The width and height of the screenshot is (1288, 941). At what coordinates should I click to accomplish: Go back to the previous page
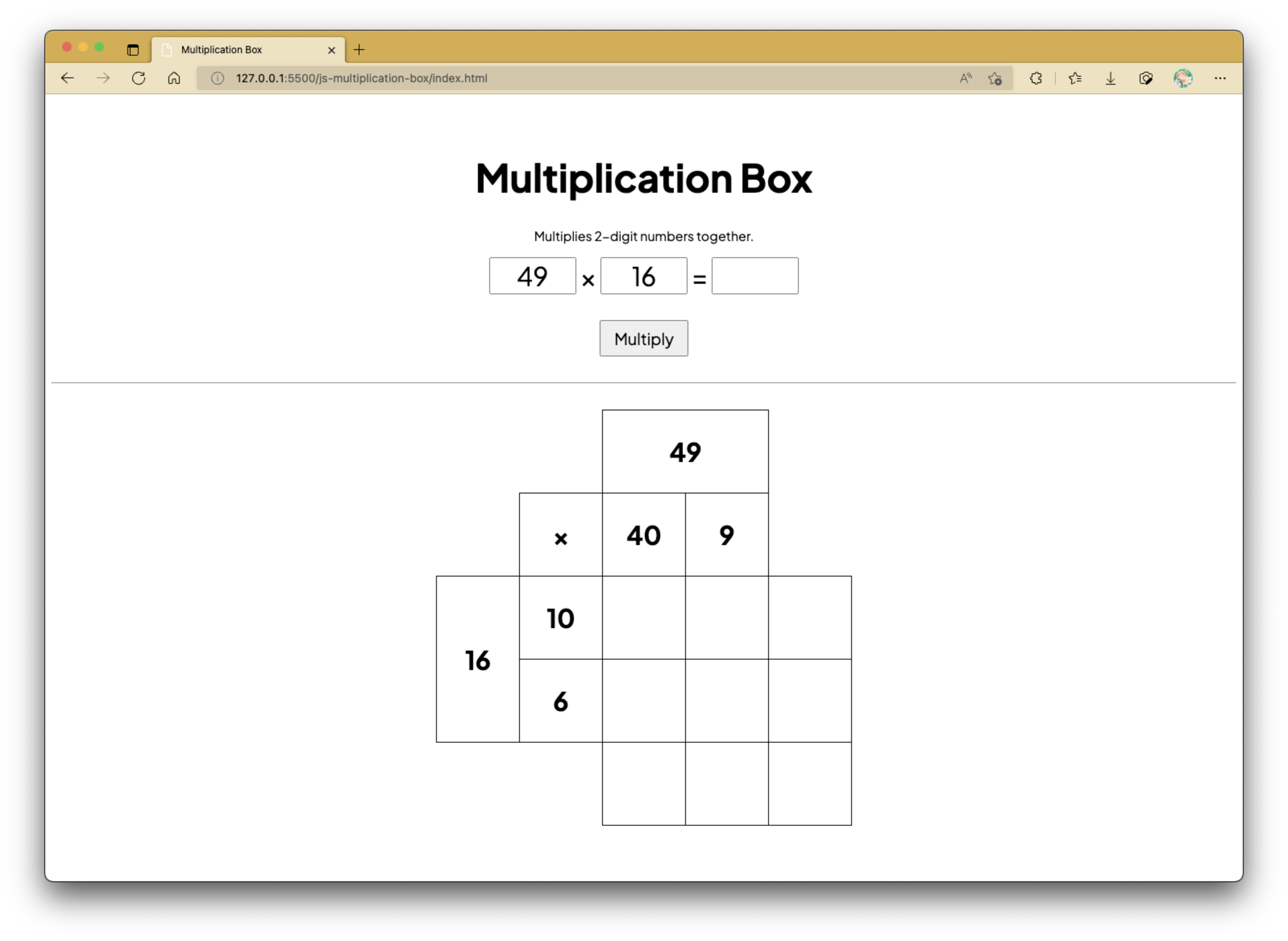coord(67,78)
